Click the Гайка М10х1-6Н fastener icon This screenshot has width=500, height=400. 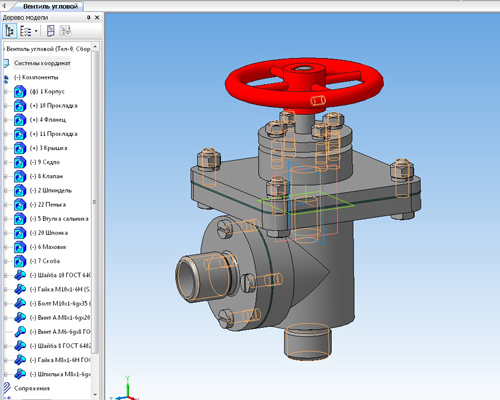(x=20, y=289)
